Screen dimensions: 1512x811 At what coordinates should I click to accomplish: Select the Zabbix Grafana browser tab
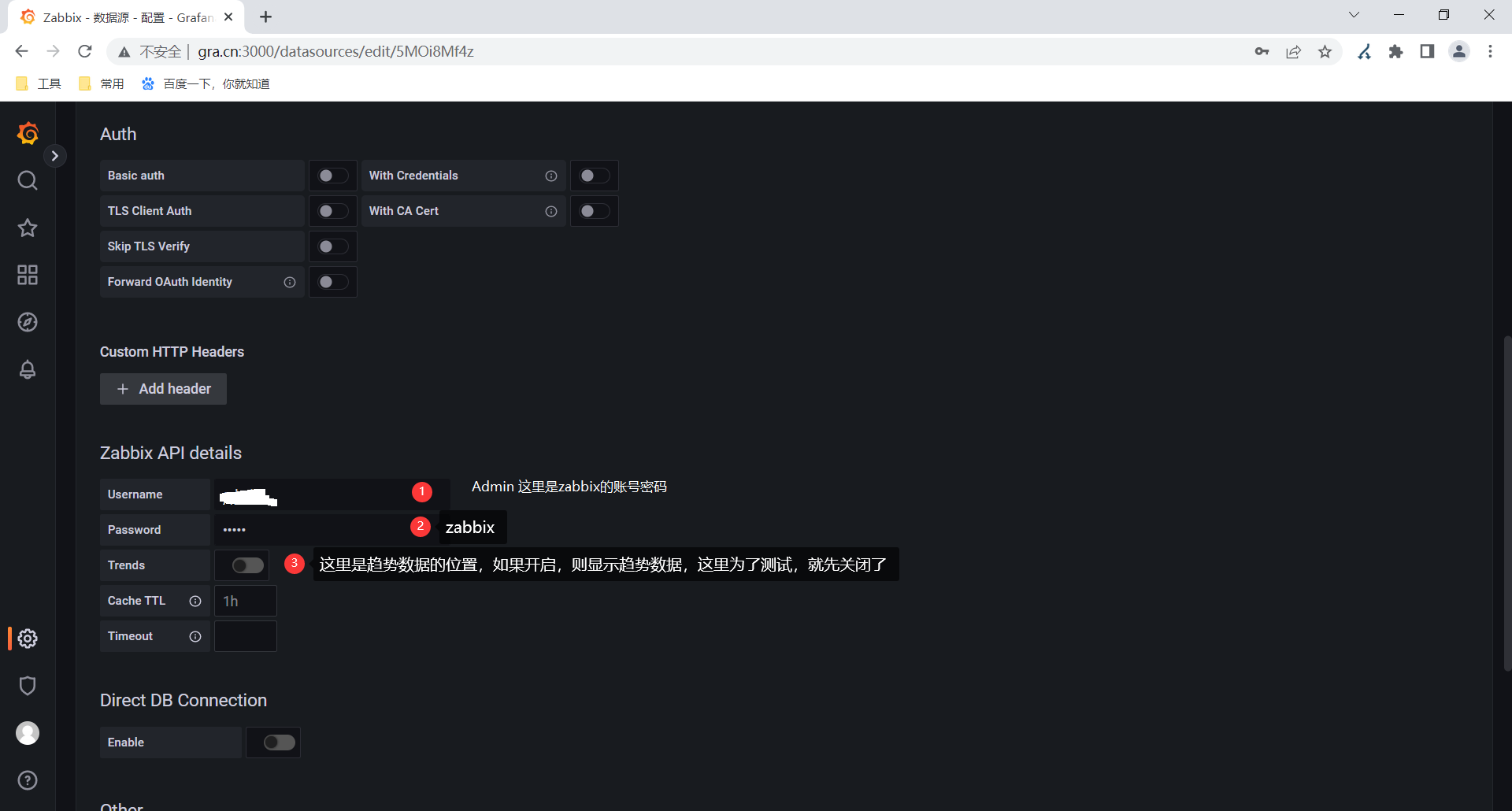click(126, 17)
